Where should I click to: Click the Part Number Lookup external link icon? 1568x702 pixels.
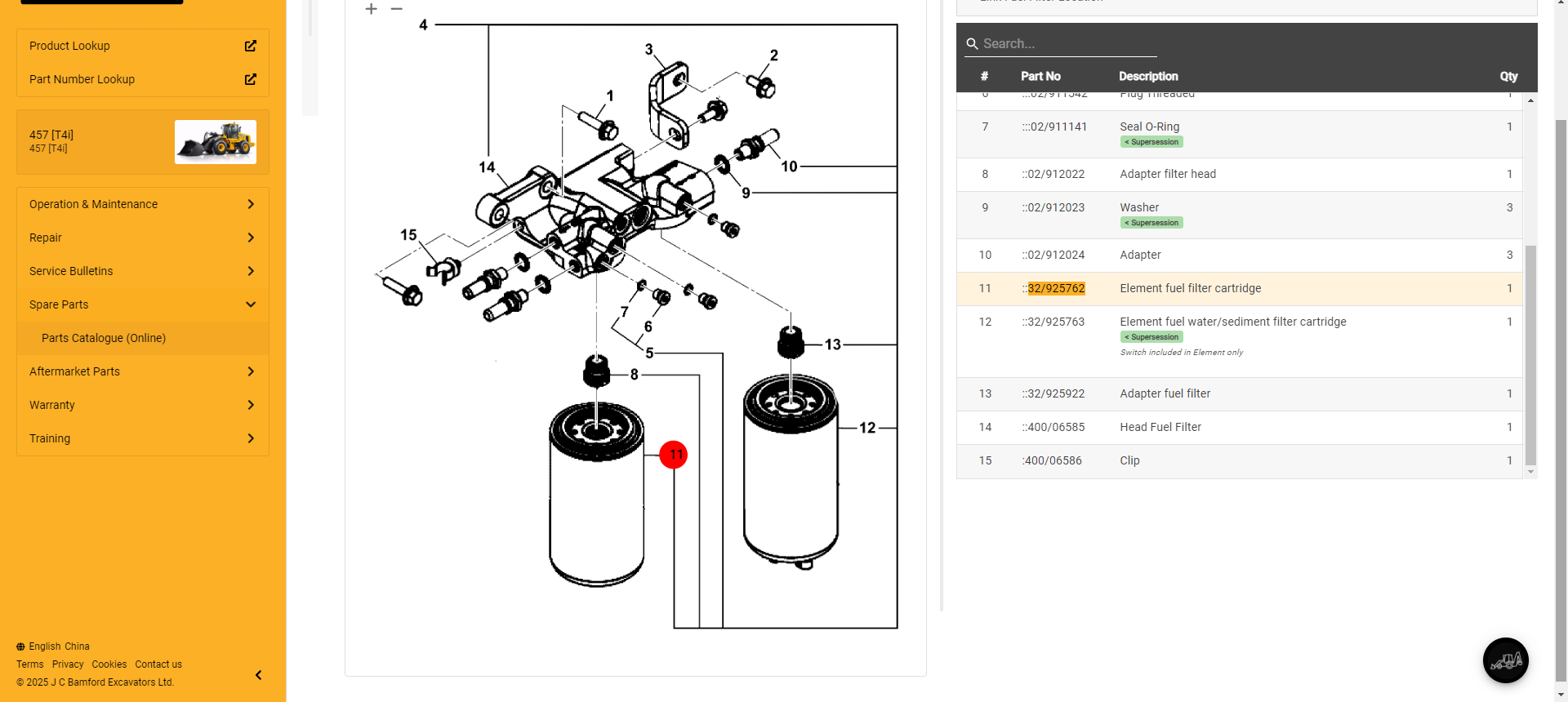[250, 79]
